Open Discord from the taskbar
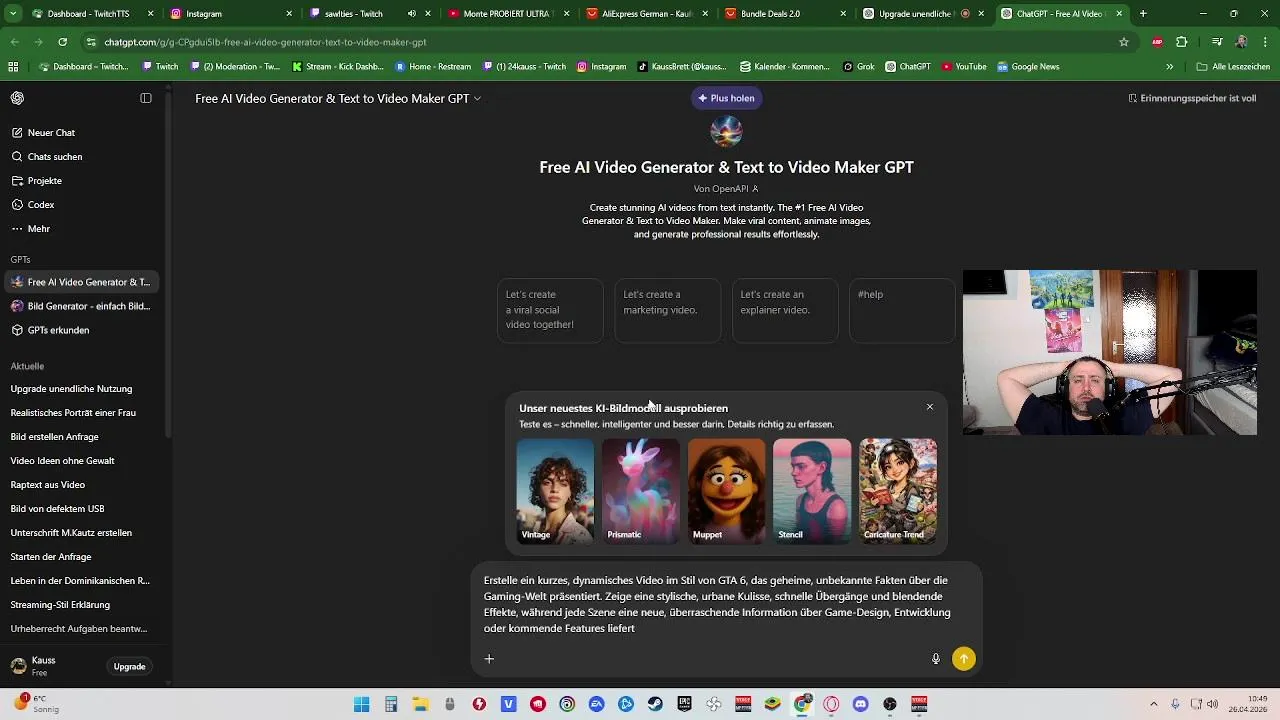This screenshot has width=1280, height=720. tap(861, 704)
